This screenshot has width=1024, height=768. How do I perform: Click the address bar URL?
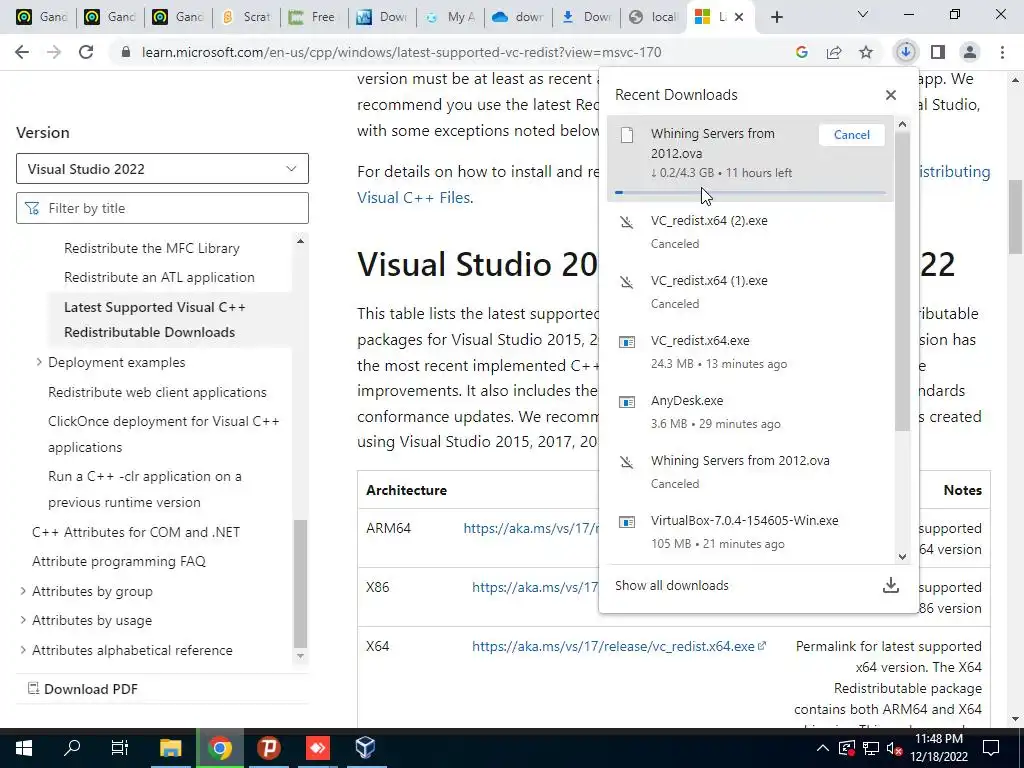pos(402,52)
